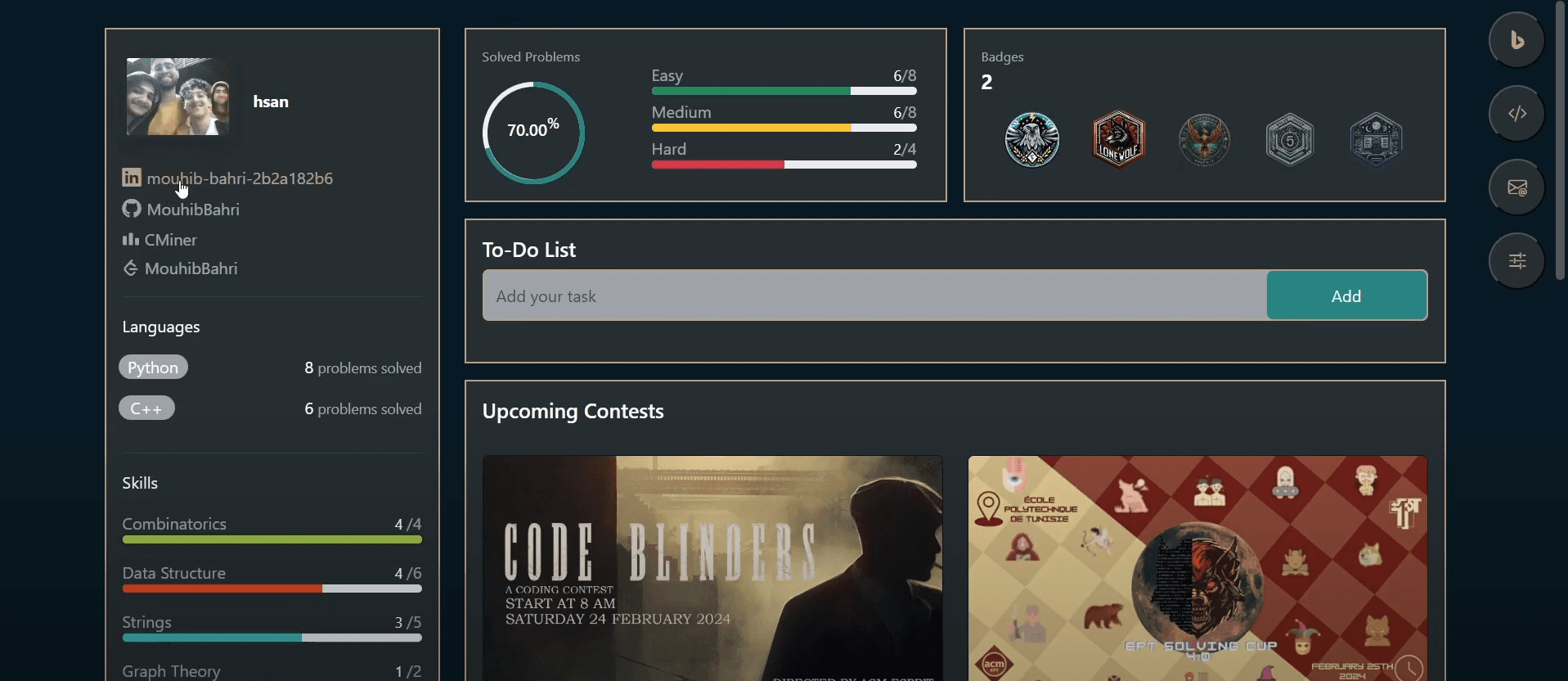Click the Add task button
Viewport: 1568px width, 681px height.
point(1347,295)
